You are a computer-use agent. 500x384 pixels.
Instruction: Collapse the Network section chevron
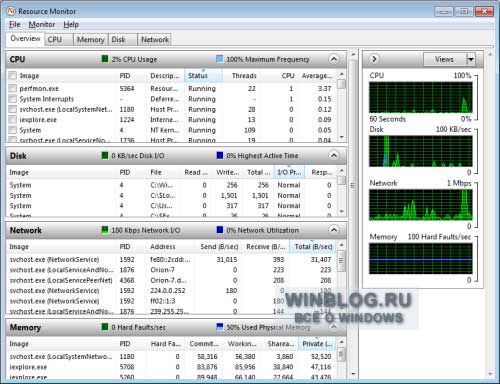click(x=333, y=230)
